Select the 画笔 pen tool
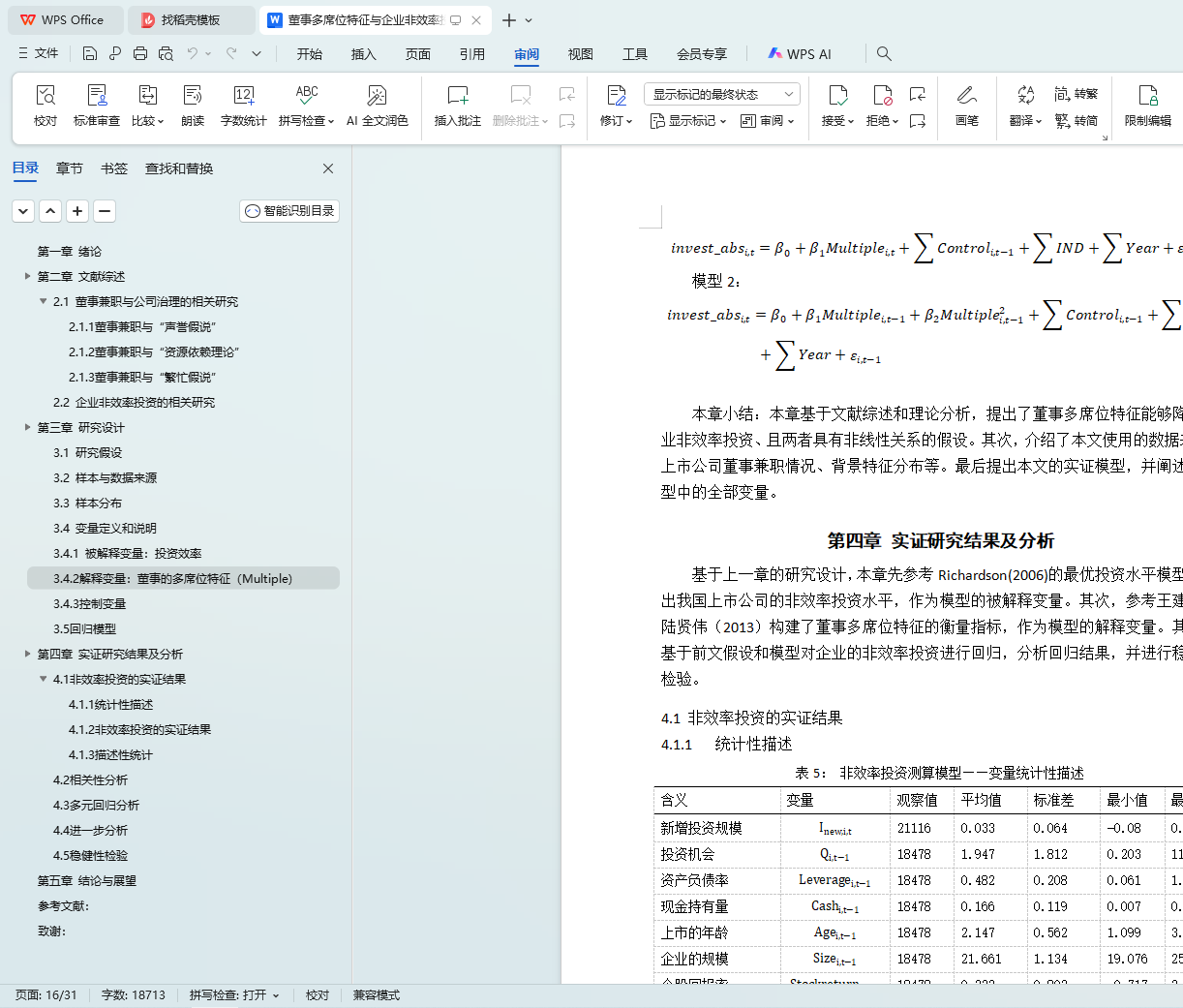The width and height of the screenshot is (1183, 1008). tap(966, 106)
